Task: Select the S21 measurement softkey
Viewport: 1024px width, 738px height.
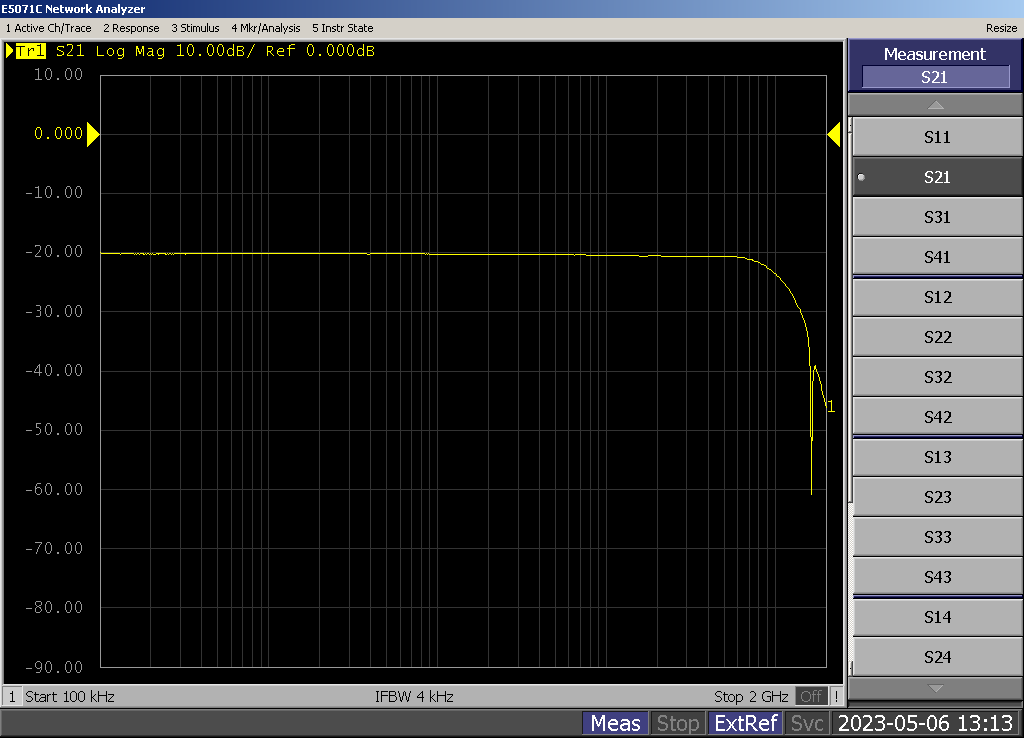Action: pyautogui.click(x=936, y=177)
